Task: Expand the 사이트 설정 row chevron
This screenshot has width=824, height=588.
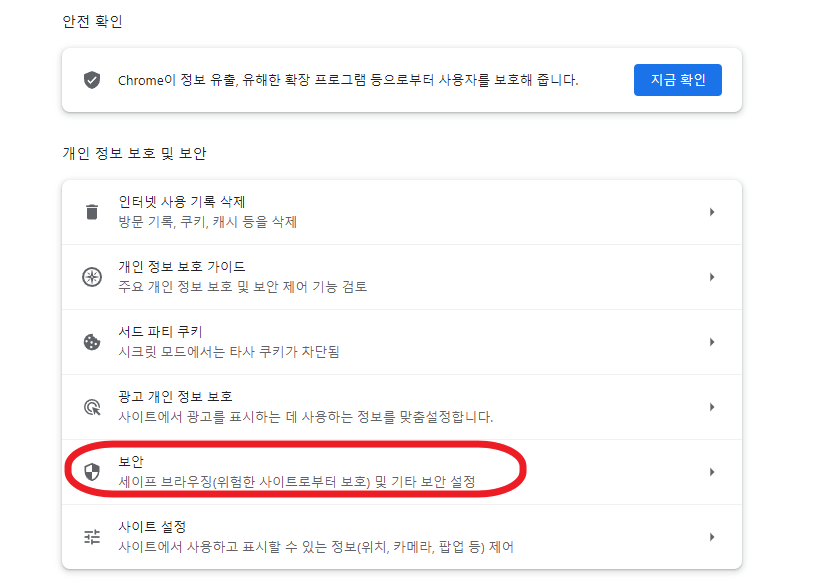Action: point(712,536)
